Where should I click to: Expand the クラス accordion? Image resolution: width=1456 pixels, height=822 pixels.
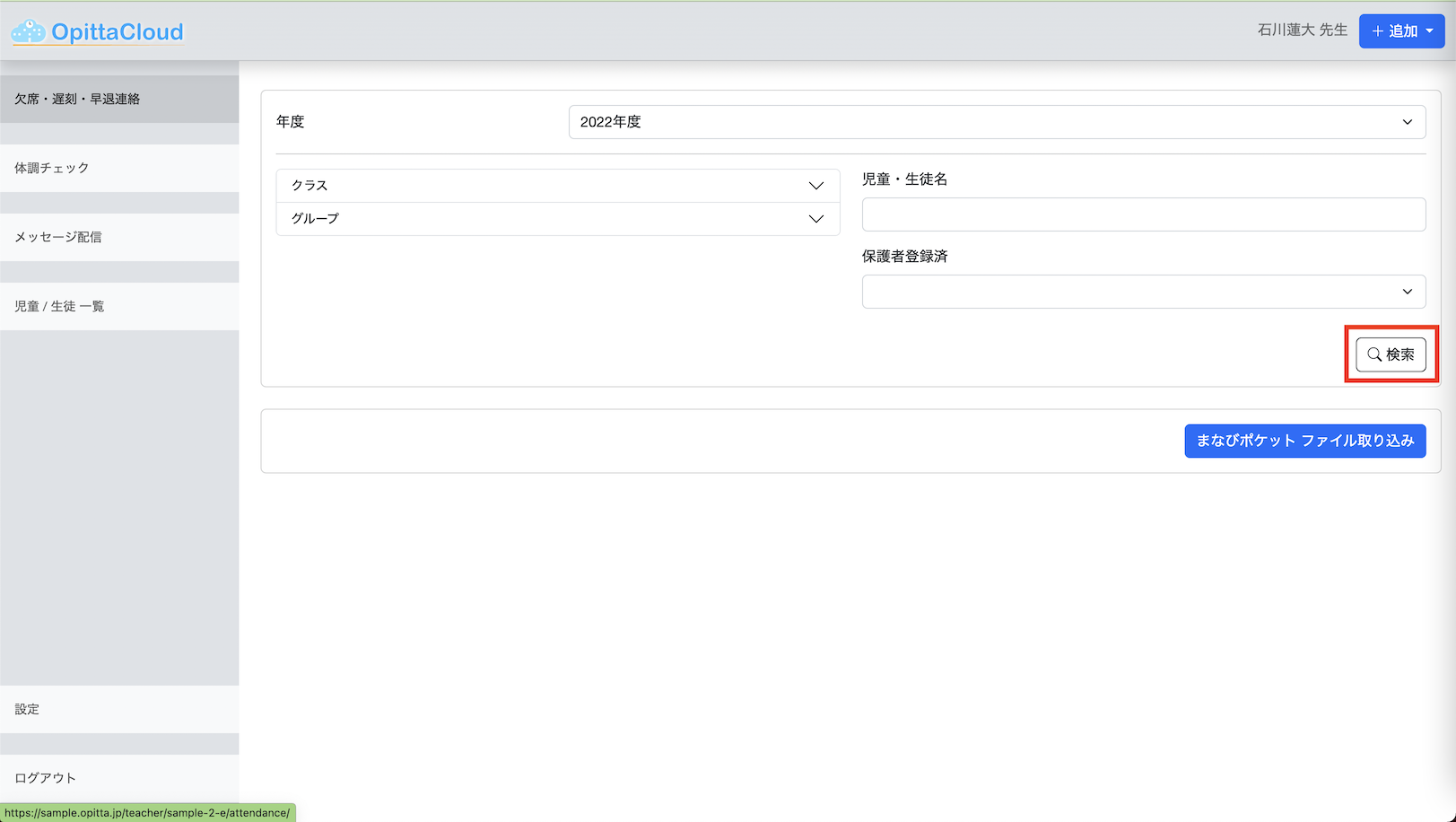(558, 186)
